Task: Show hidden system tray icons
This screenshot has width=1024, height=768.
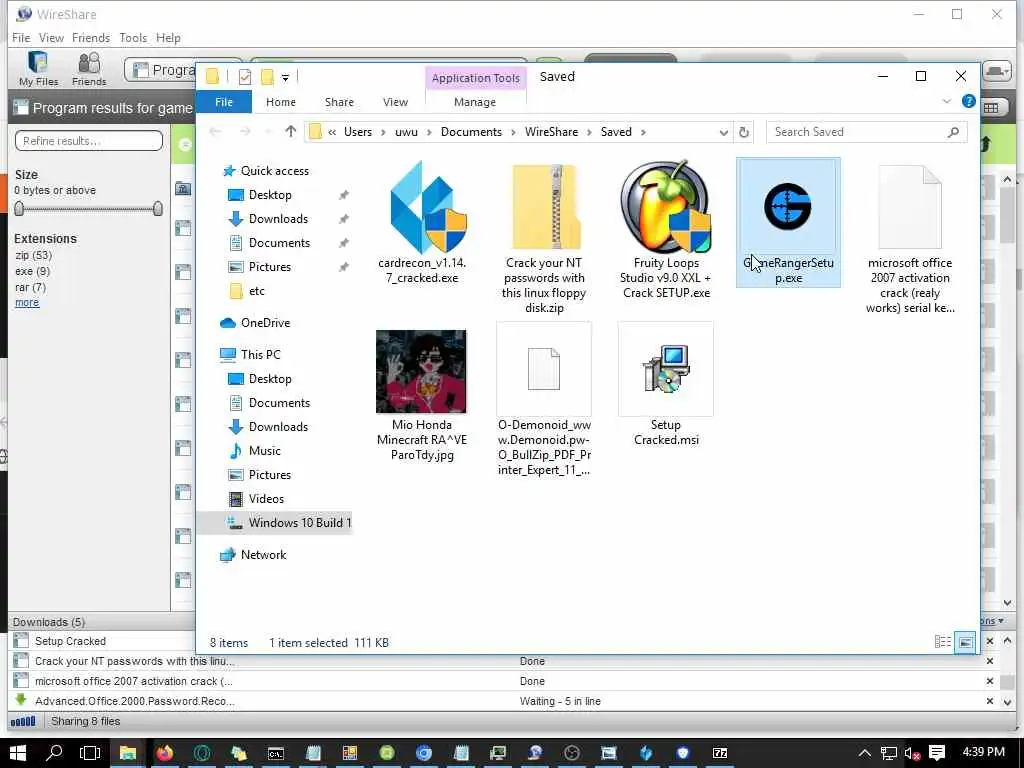Action: 864,753
